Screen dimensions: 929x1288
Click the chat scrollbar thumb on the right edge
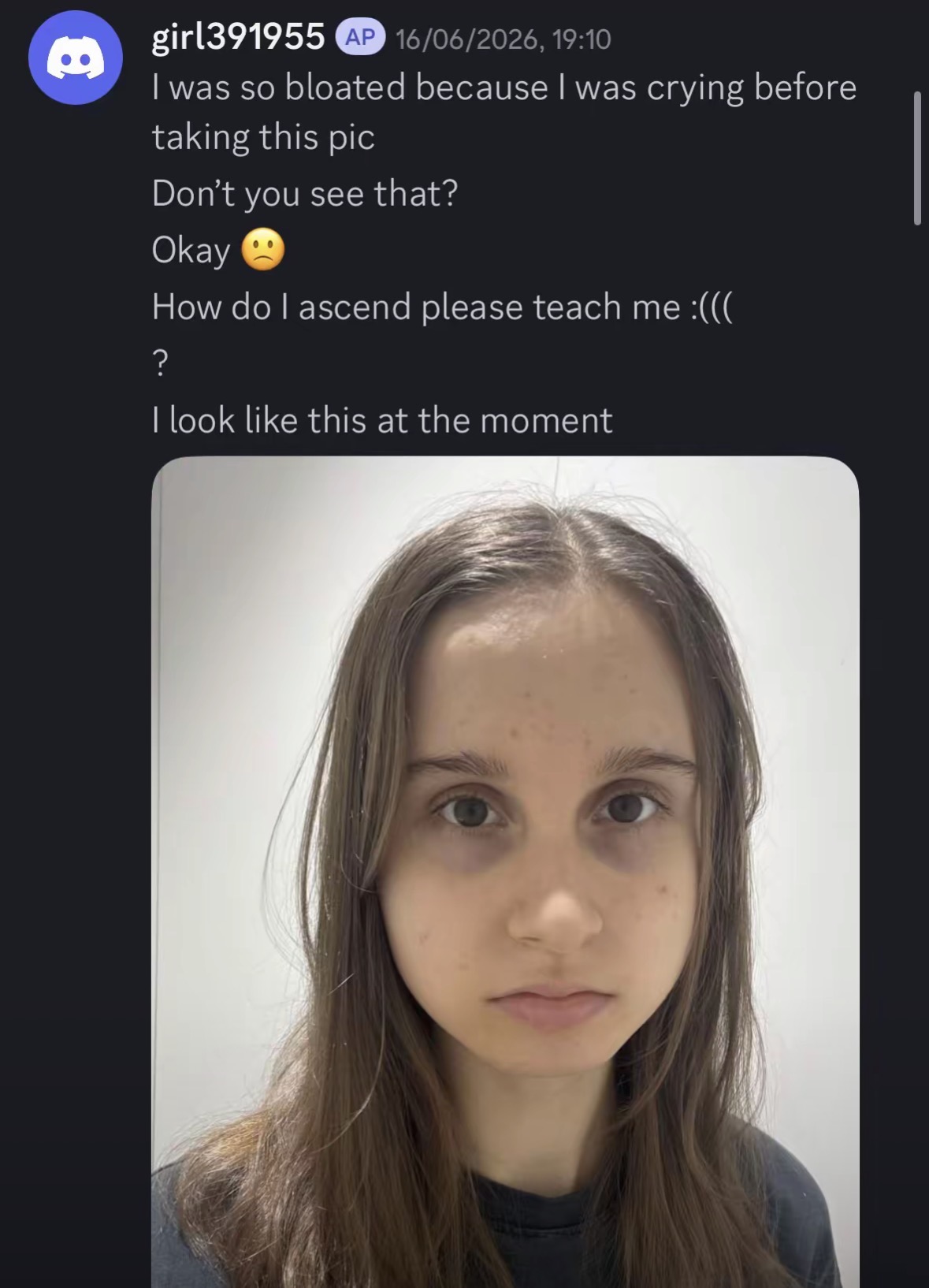[917, 158]
